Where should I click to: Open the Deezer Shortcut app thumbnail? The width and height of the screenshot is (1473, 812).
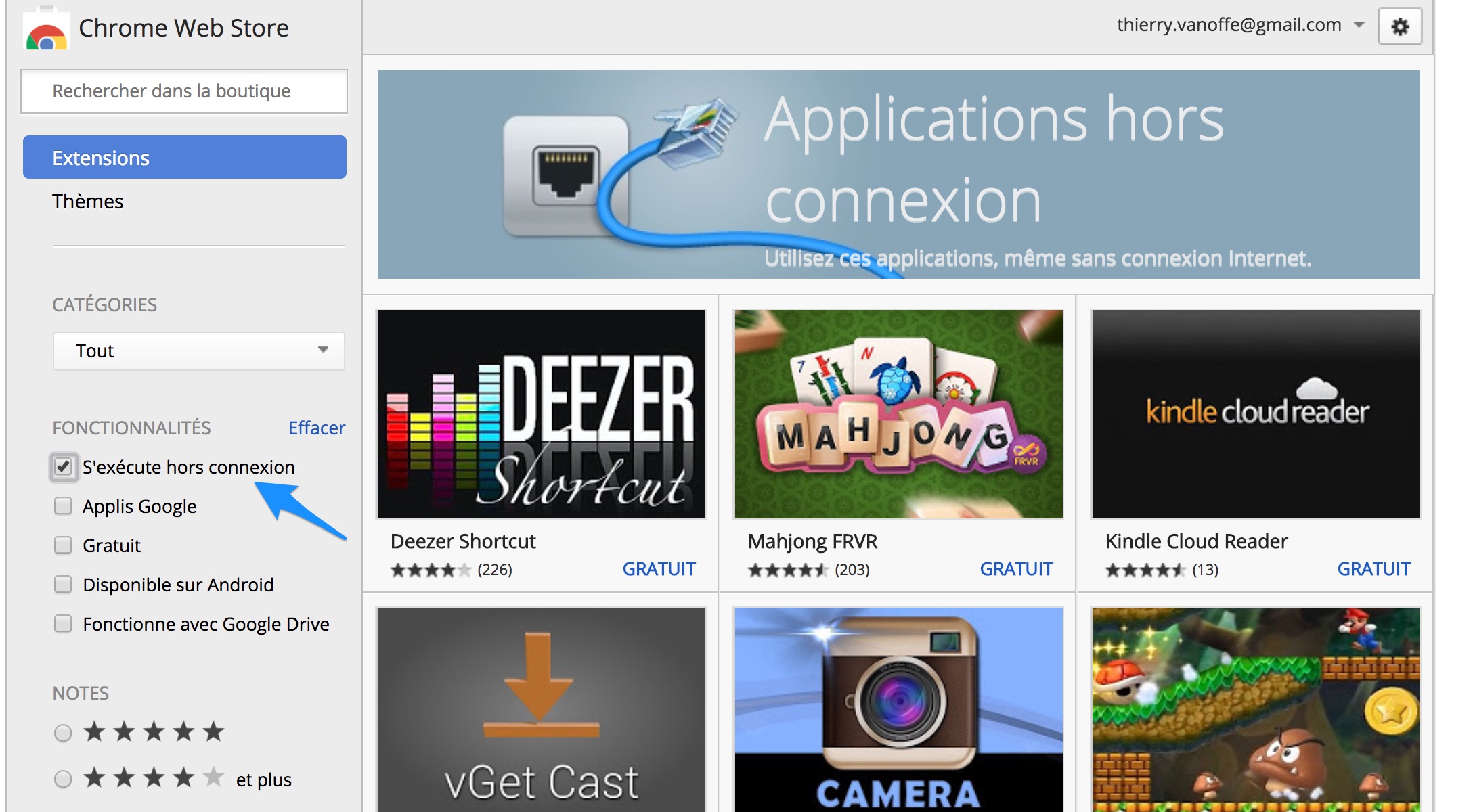[x=541, y=414]
